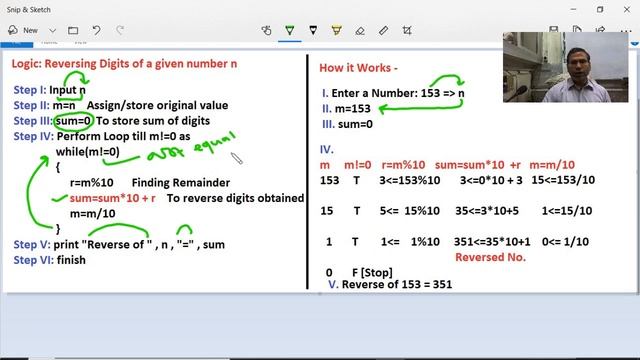Save the snip with the disk icon

point(553,29)
